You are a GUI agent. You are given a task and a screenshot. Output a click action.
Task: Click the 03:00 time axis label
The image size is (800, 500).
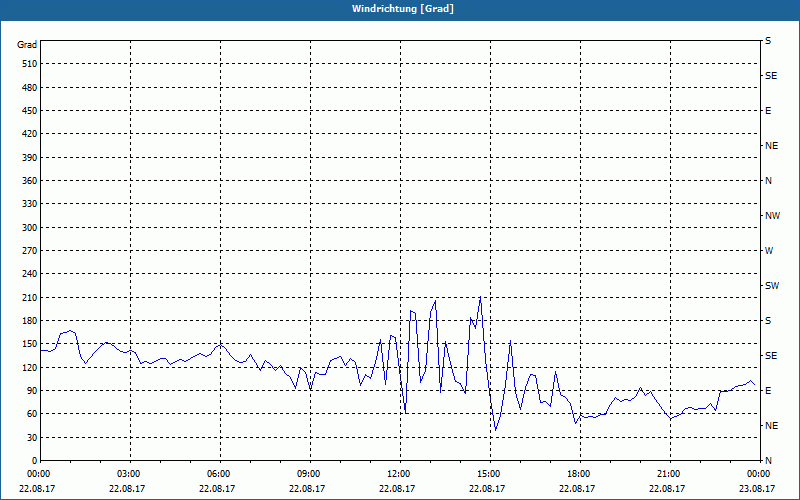130,474
